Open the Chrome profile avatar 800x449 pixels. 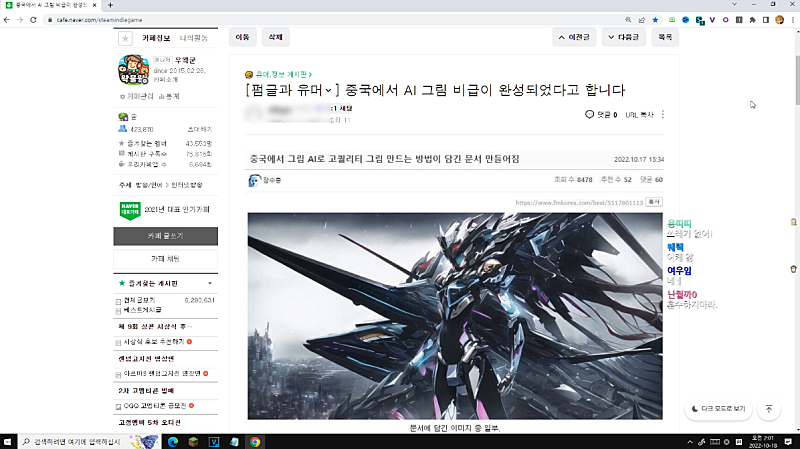click(780, 20)
